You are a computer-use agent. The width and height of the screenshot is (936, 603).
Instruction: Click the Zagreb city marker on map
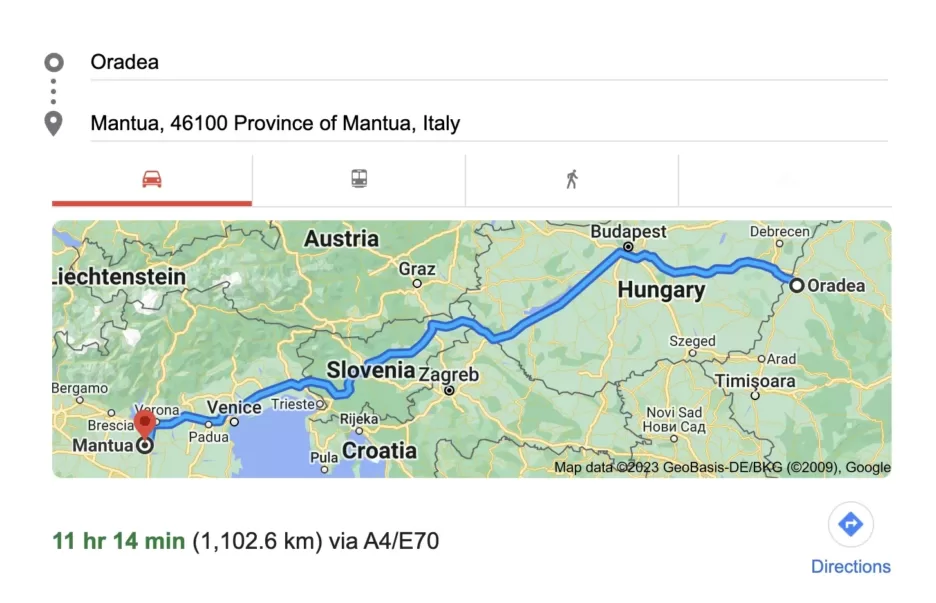(449, 390)
